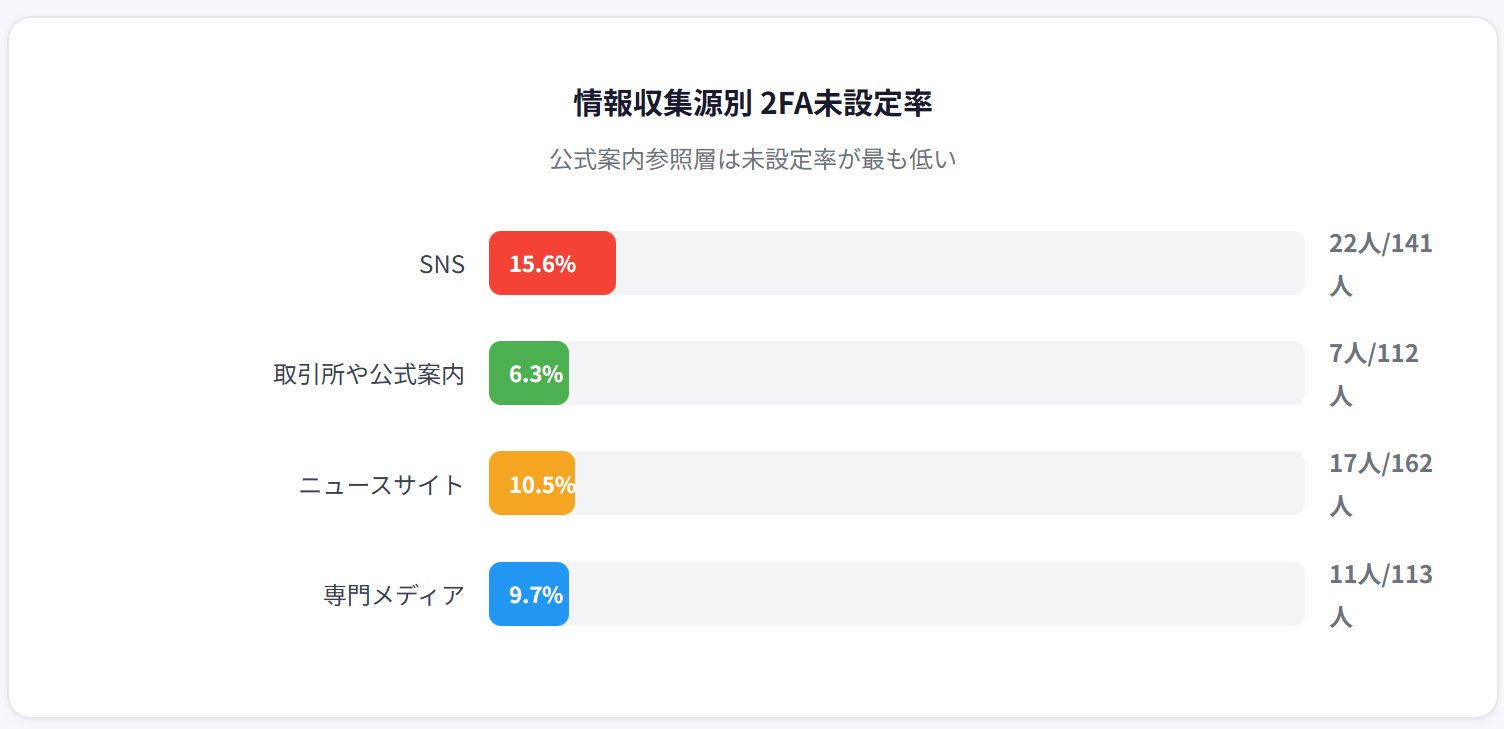Click the gray track of SNS bar

[960, 263]
